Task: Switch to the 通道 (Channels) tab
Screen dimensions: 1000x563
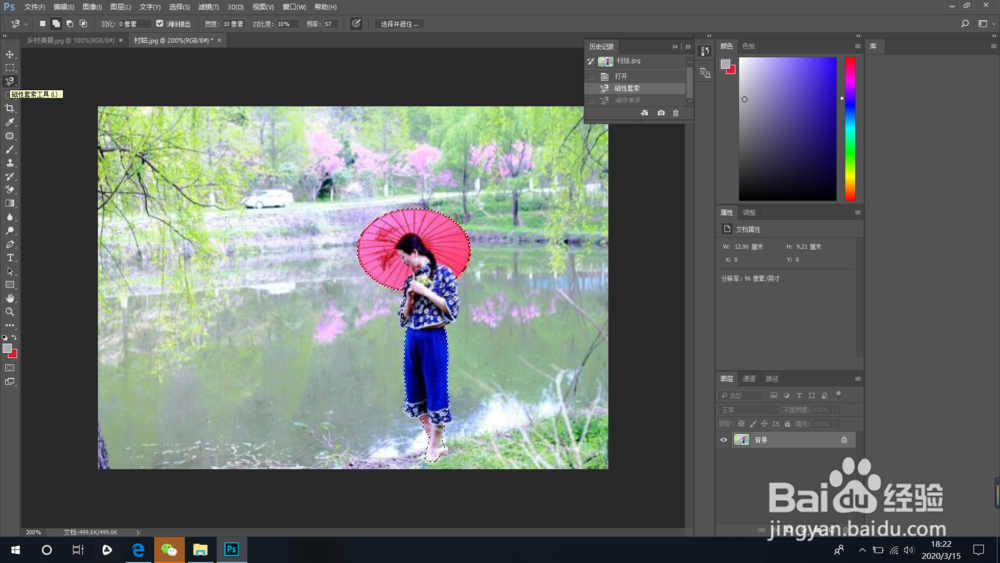Action: (x=749, y=379)
